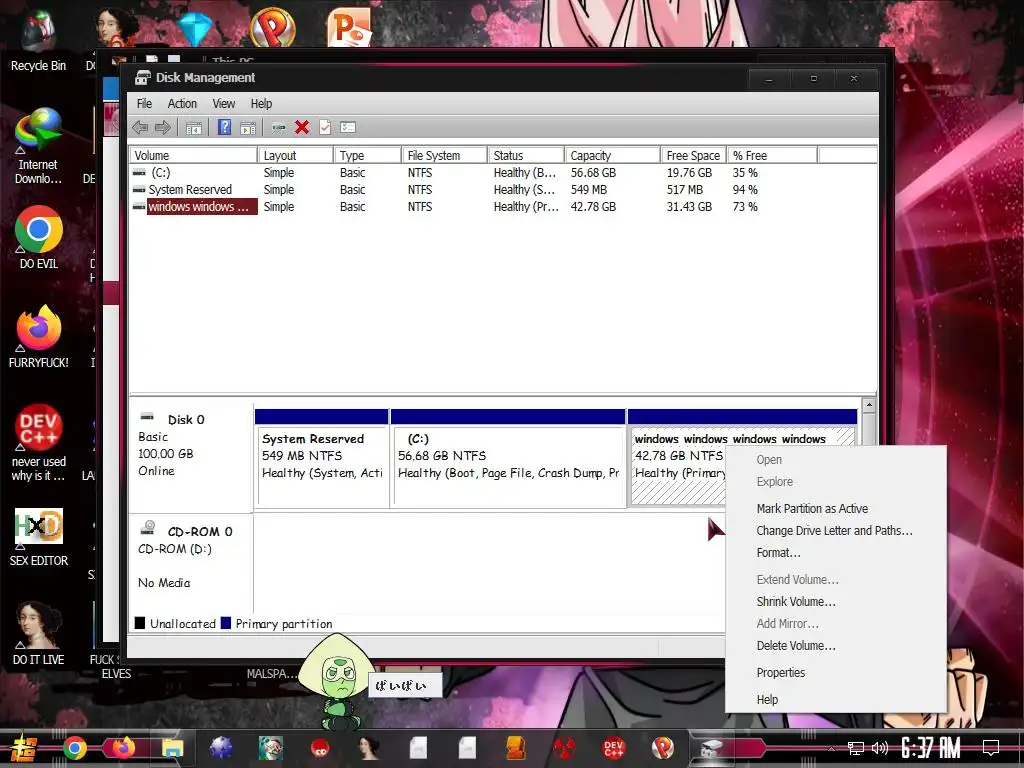1024x768 pixels.
Task: Click the disk pane scrollbar up arrow
Action: (x=869, y=406)
